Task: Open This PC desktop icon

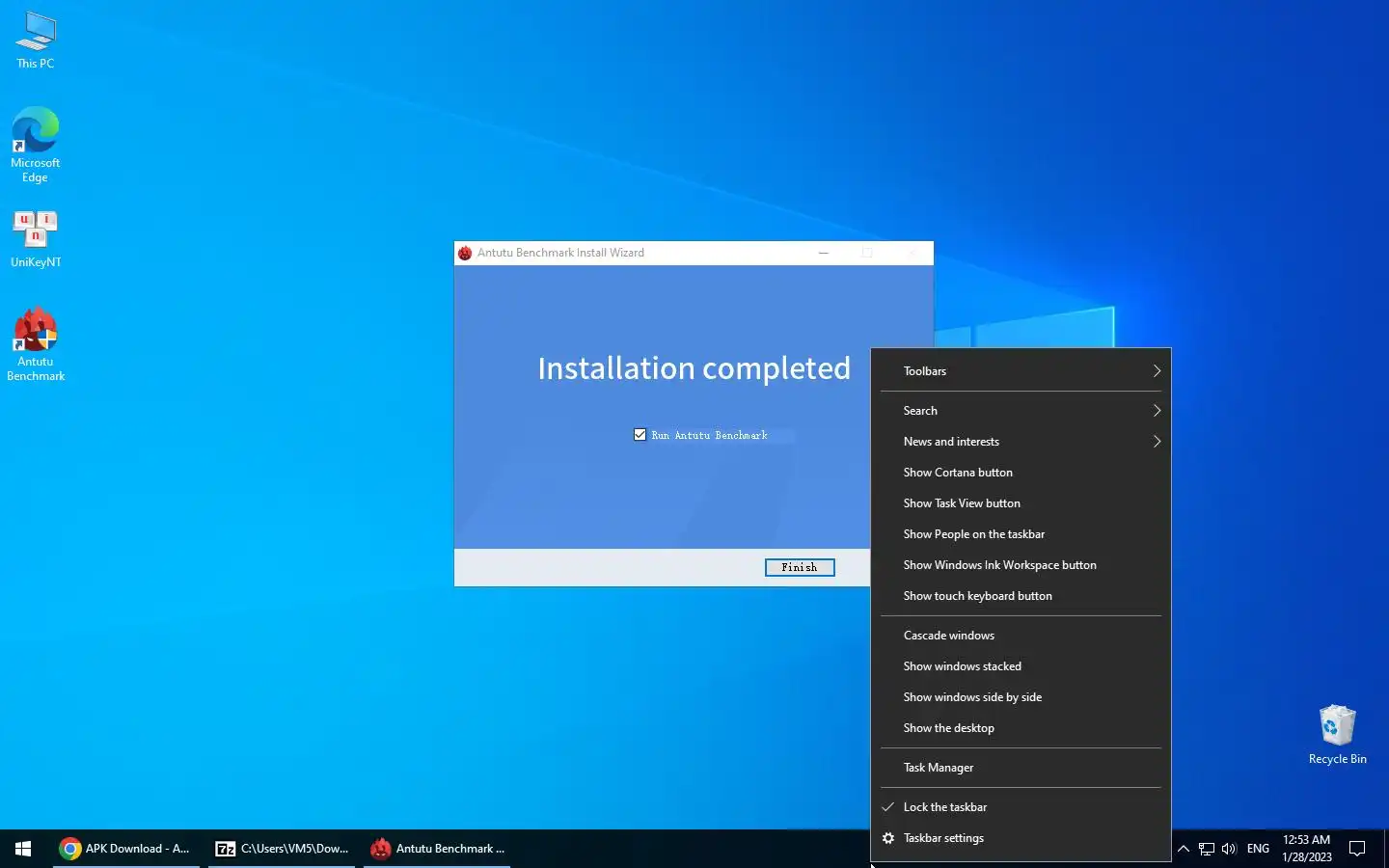Action: [x=36, y=41]
